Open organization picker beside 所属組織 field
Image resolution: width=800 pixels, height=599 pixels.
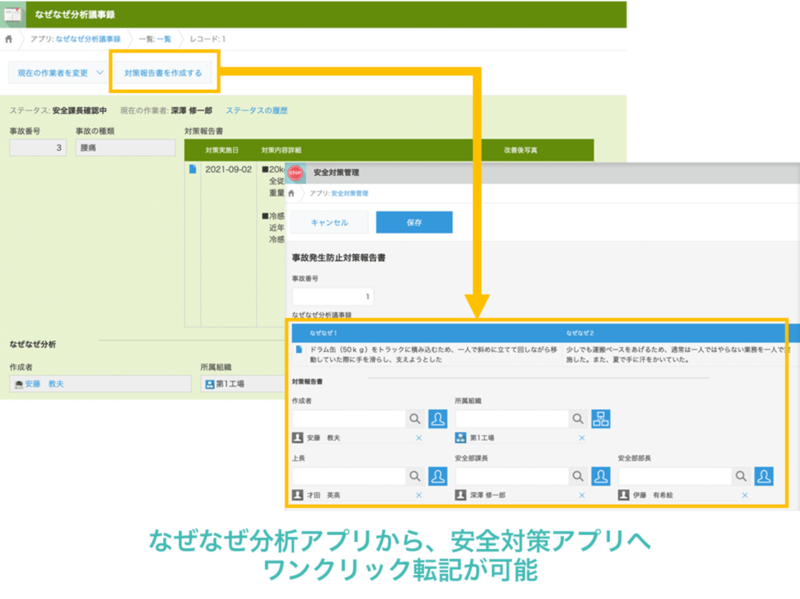point(601,419)
